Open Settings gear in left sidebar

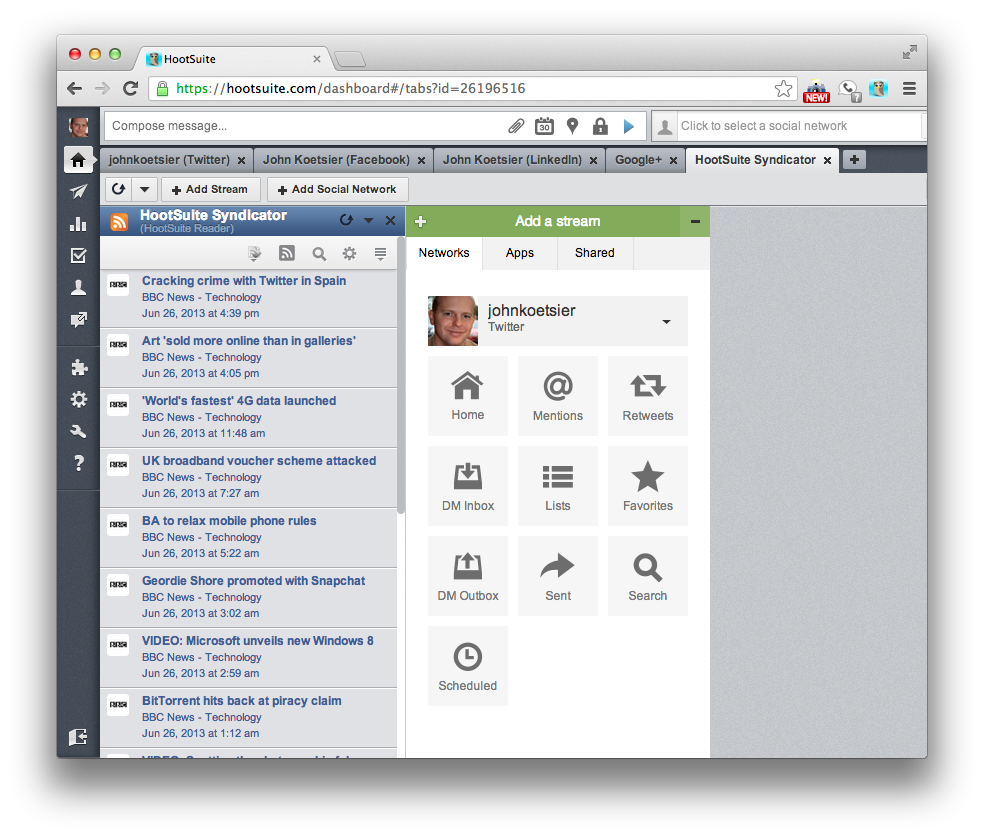point(78,399)
